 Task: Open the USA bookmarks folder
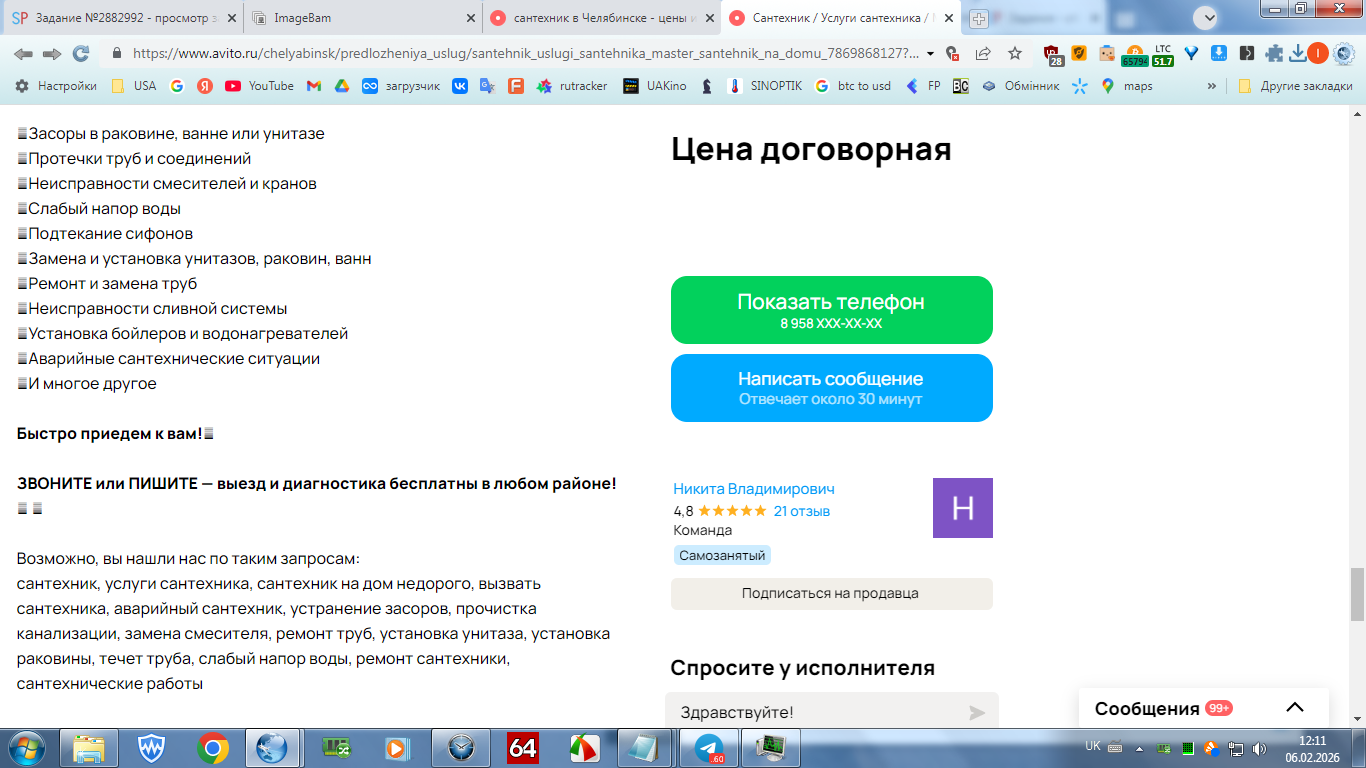point(134,86)
